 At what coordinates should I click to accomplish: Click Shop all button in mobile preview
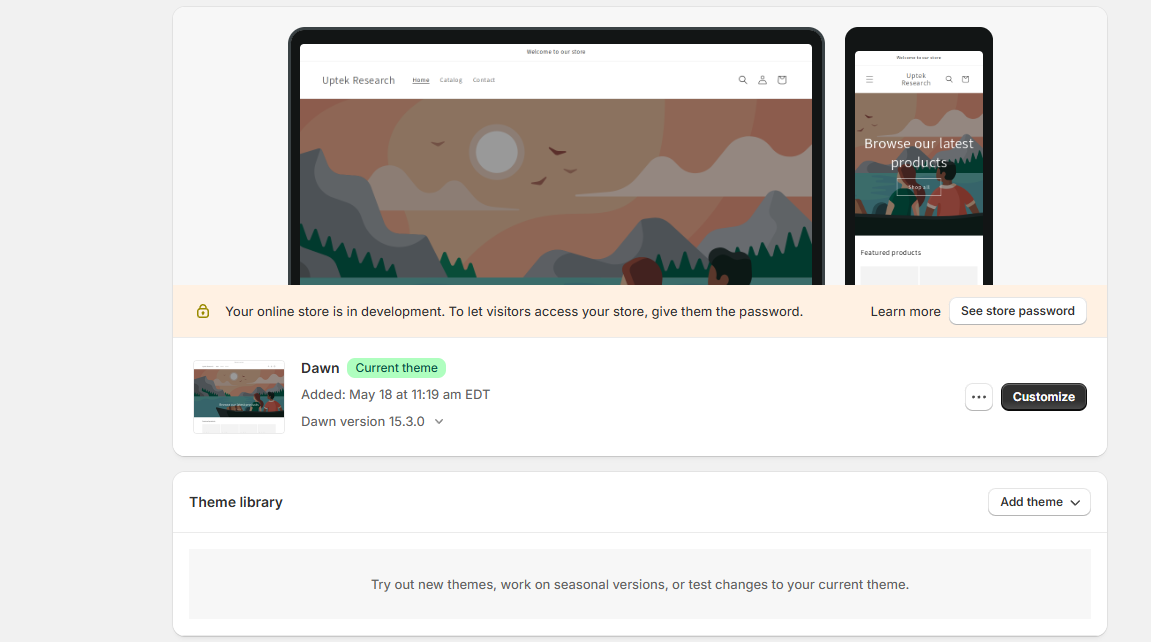click(x=918, y=187)
